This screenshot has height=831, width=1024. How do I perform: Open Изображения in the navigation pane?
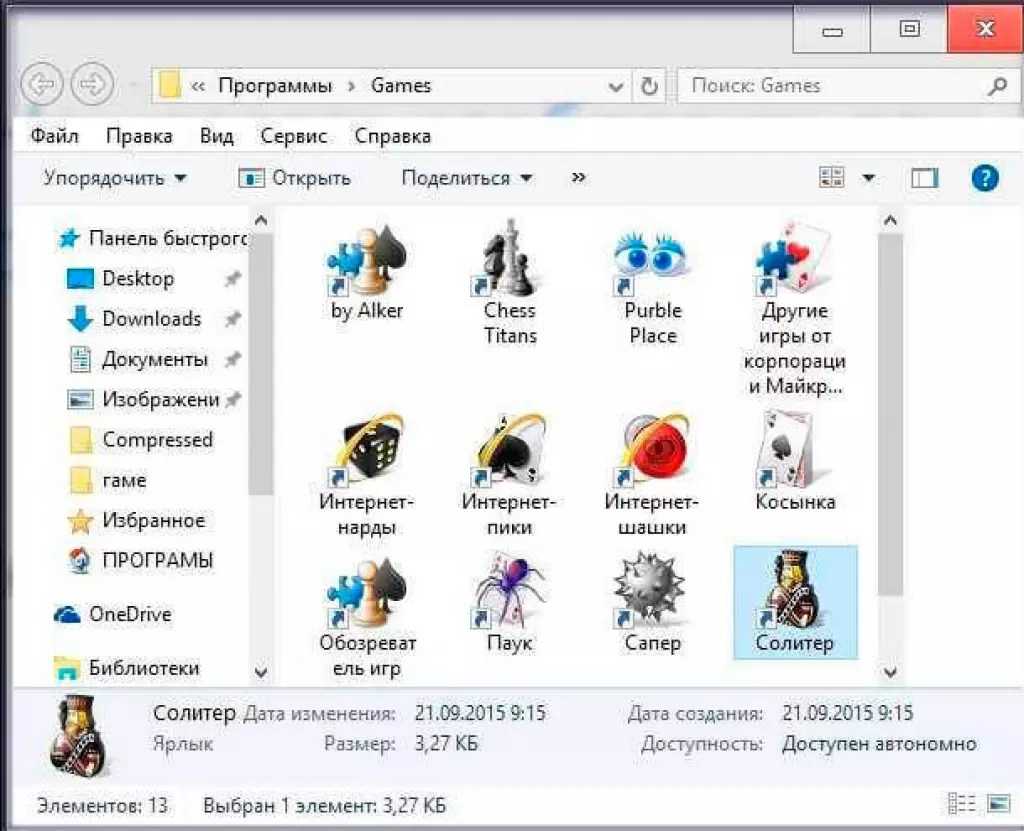coord(161,399)
